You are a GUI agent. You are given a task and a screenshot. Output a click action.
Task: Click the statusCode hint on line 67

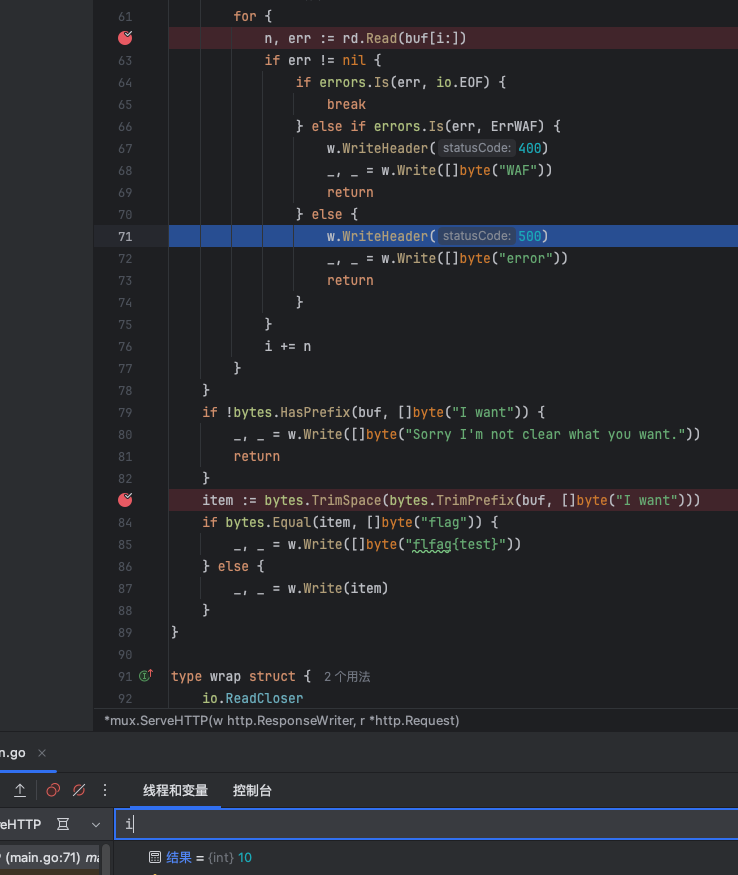coord(476,148)
